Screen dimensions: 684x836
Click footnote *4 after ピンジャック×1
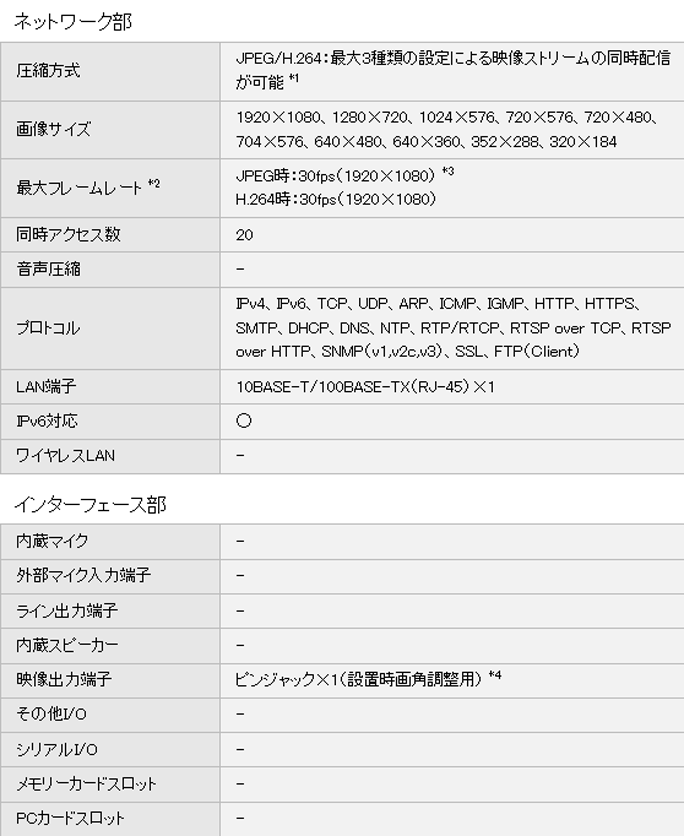click(x=495, y=676)
